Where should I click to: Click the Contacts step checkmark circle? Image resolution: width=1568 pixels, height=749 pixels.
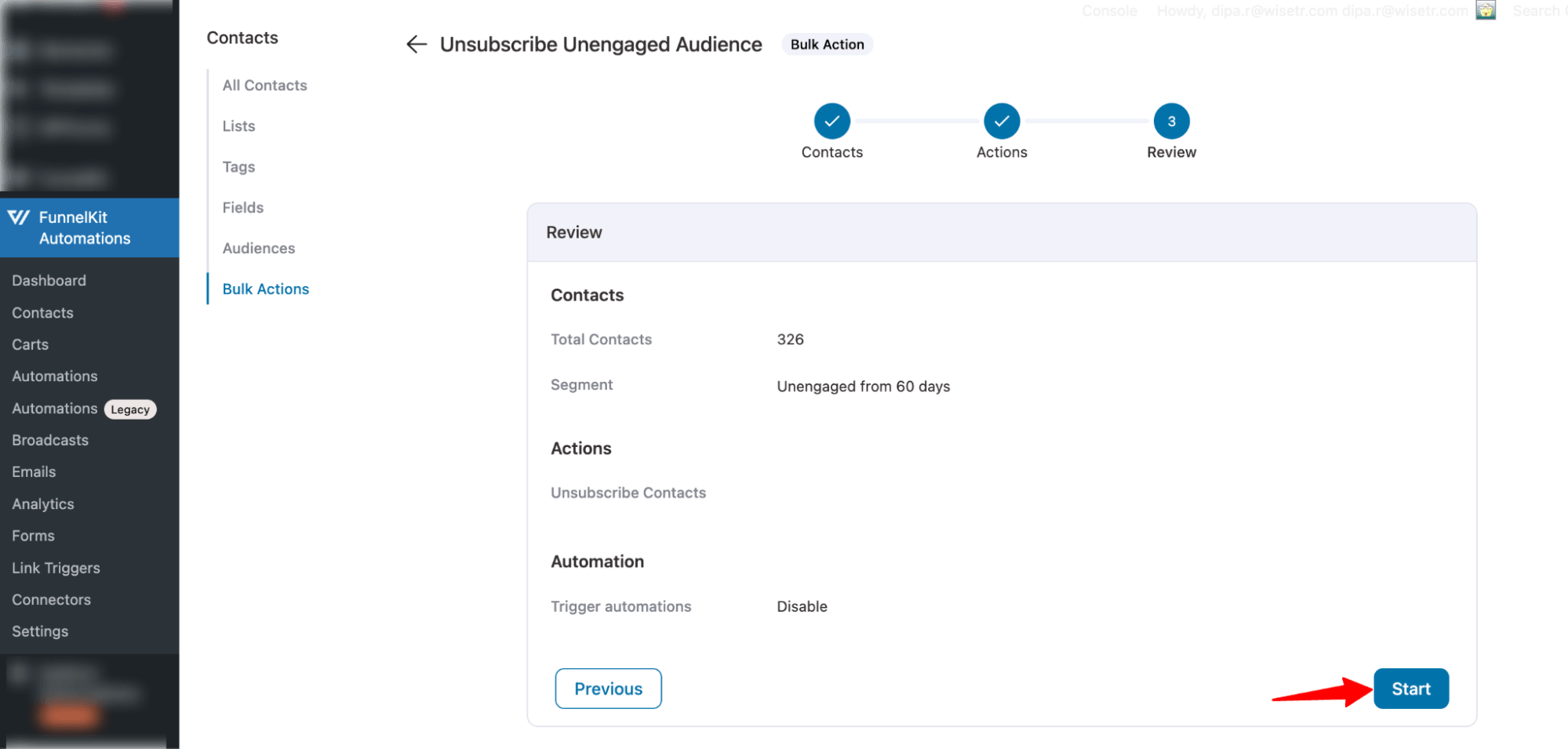click(x=831, y=121)
